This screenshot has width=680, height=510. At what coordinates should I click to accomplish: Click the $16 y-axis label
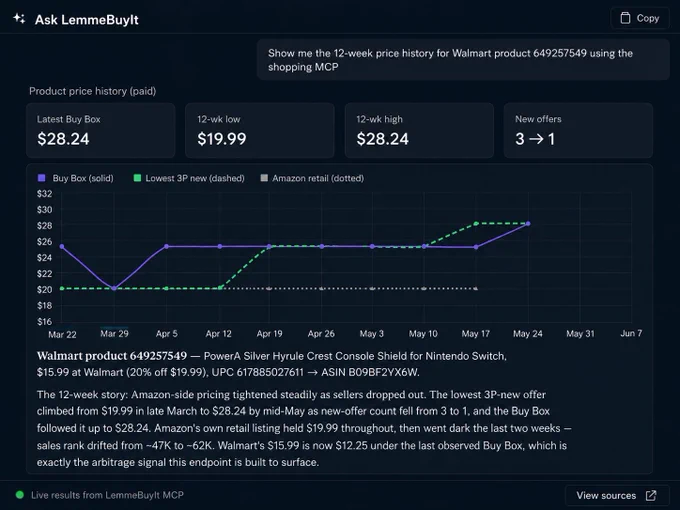pyautogui.click(x=44, y=321)
